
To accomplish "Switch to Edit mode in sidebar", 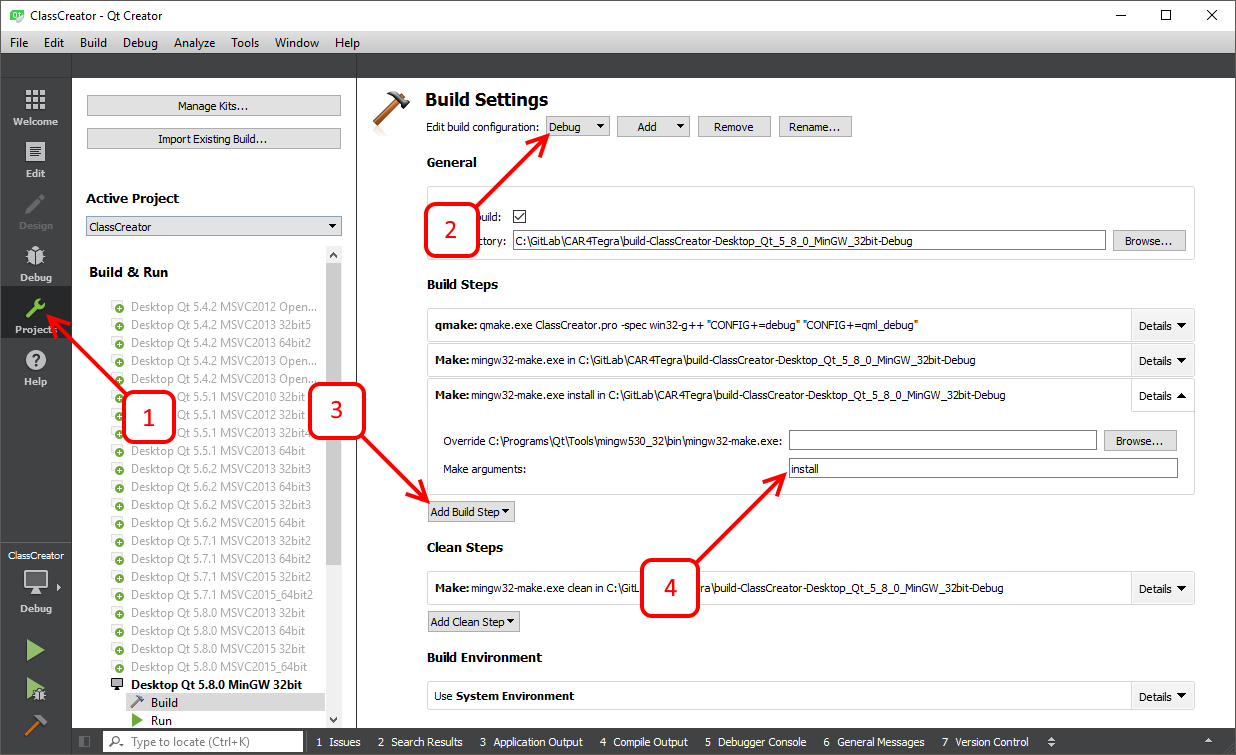I will [35, 159].
